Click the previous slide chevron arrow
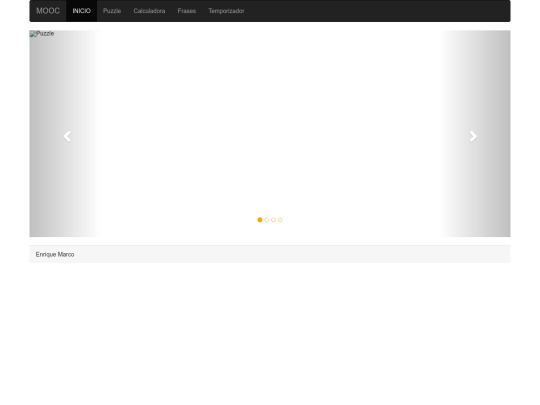The image size is (540, 405). tap(67, 136)
